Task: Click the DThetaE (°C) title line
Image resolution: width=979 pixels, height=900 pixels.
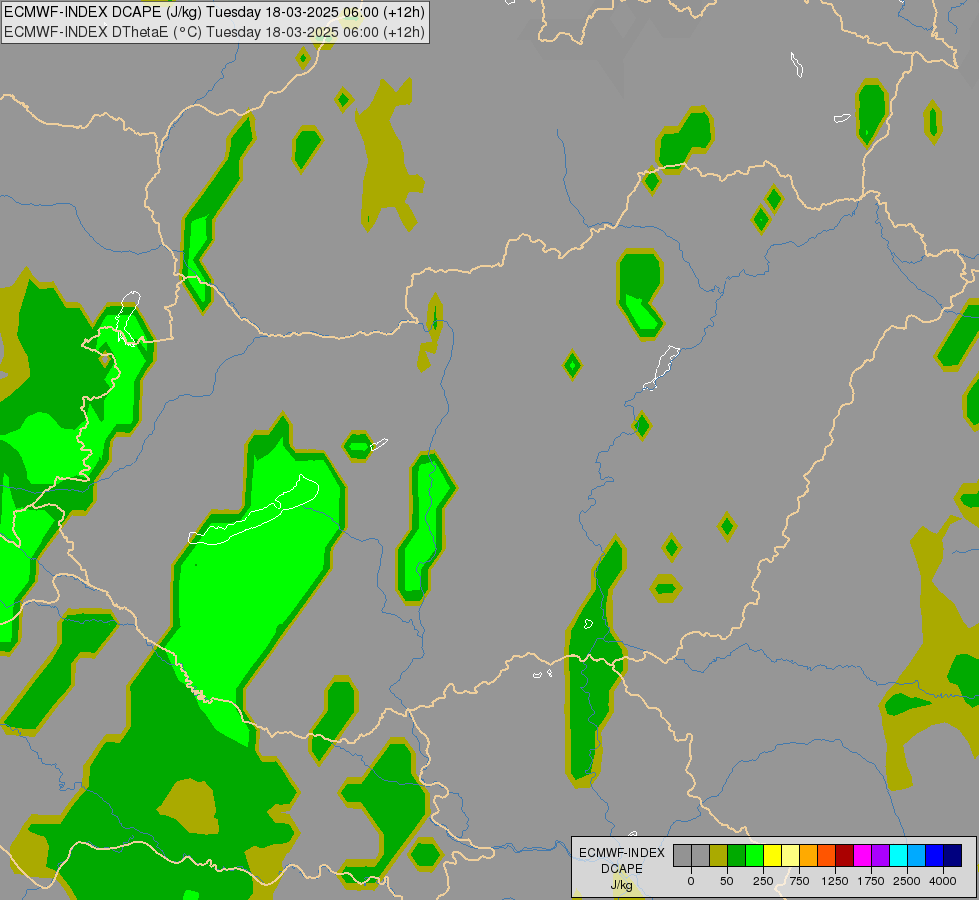Action: coord(215,32)
